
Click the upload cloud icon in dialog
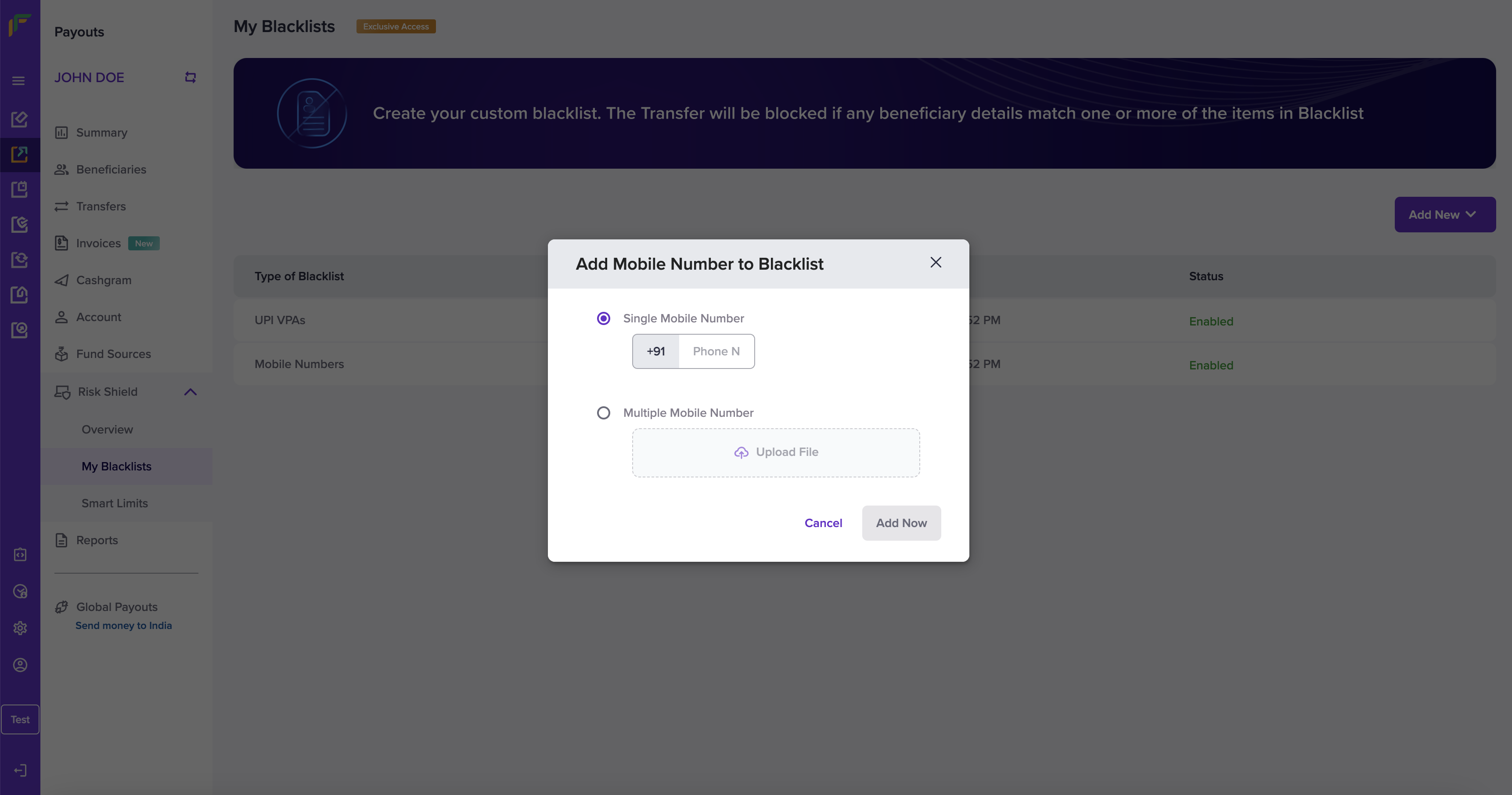point(742,452)
